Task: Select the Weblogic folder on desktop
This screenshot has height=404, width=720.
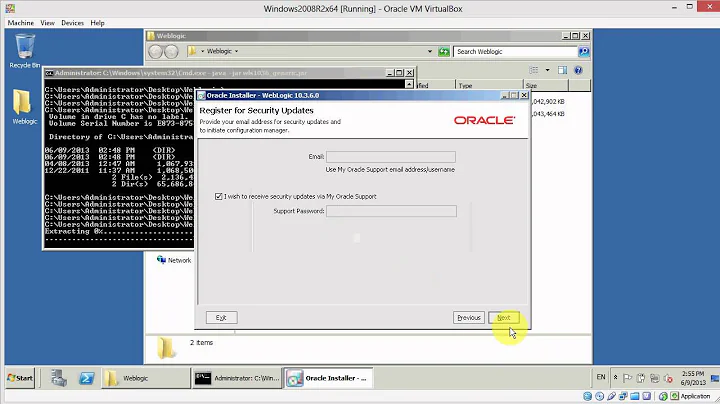Action: (x=24, y=107)
